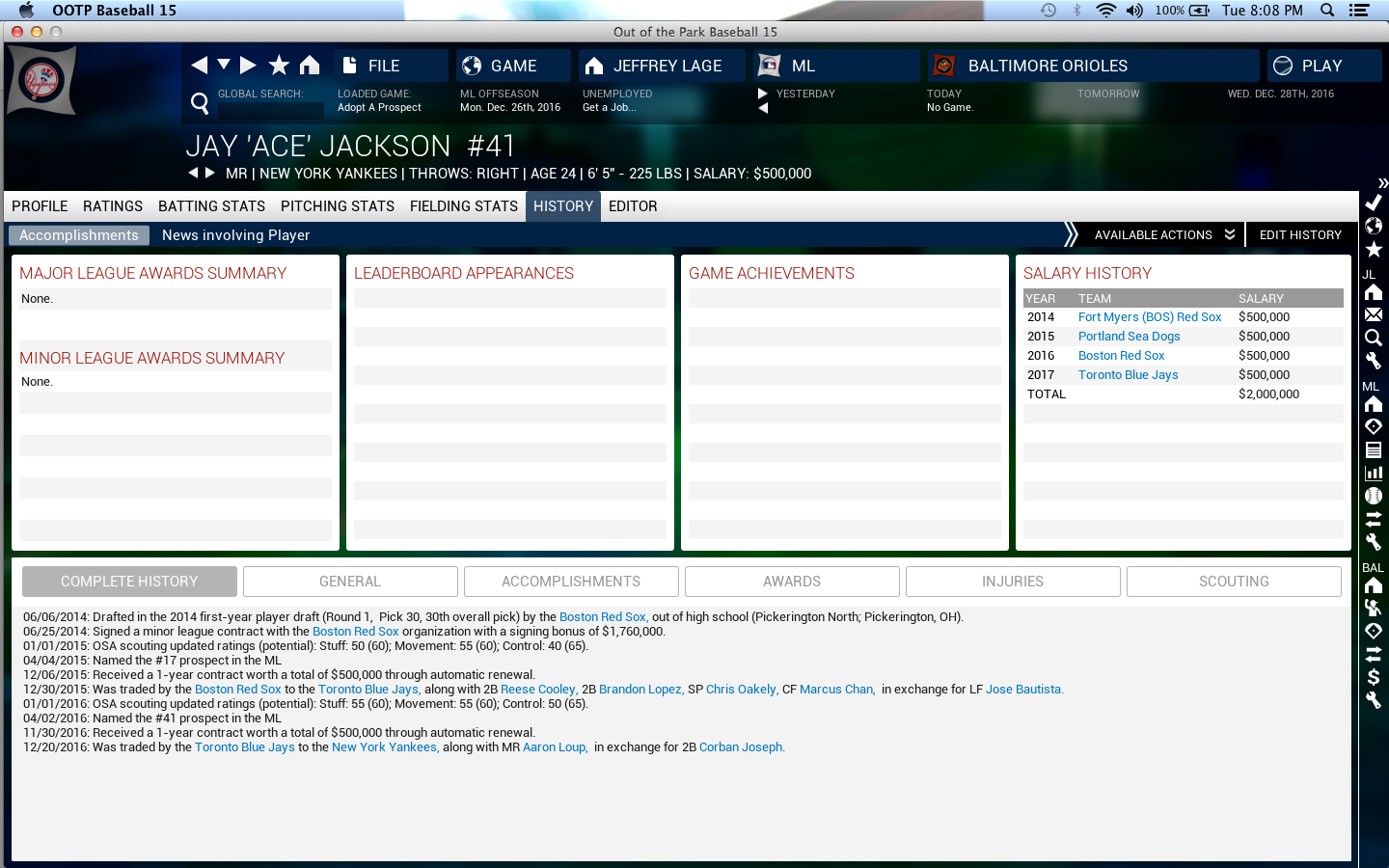
Task: Click the Get a Job link
Action: coord(609,108)
